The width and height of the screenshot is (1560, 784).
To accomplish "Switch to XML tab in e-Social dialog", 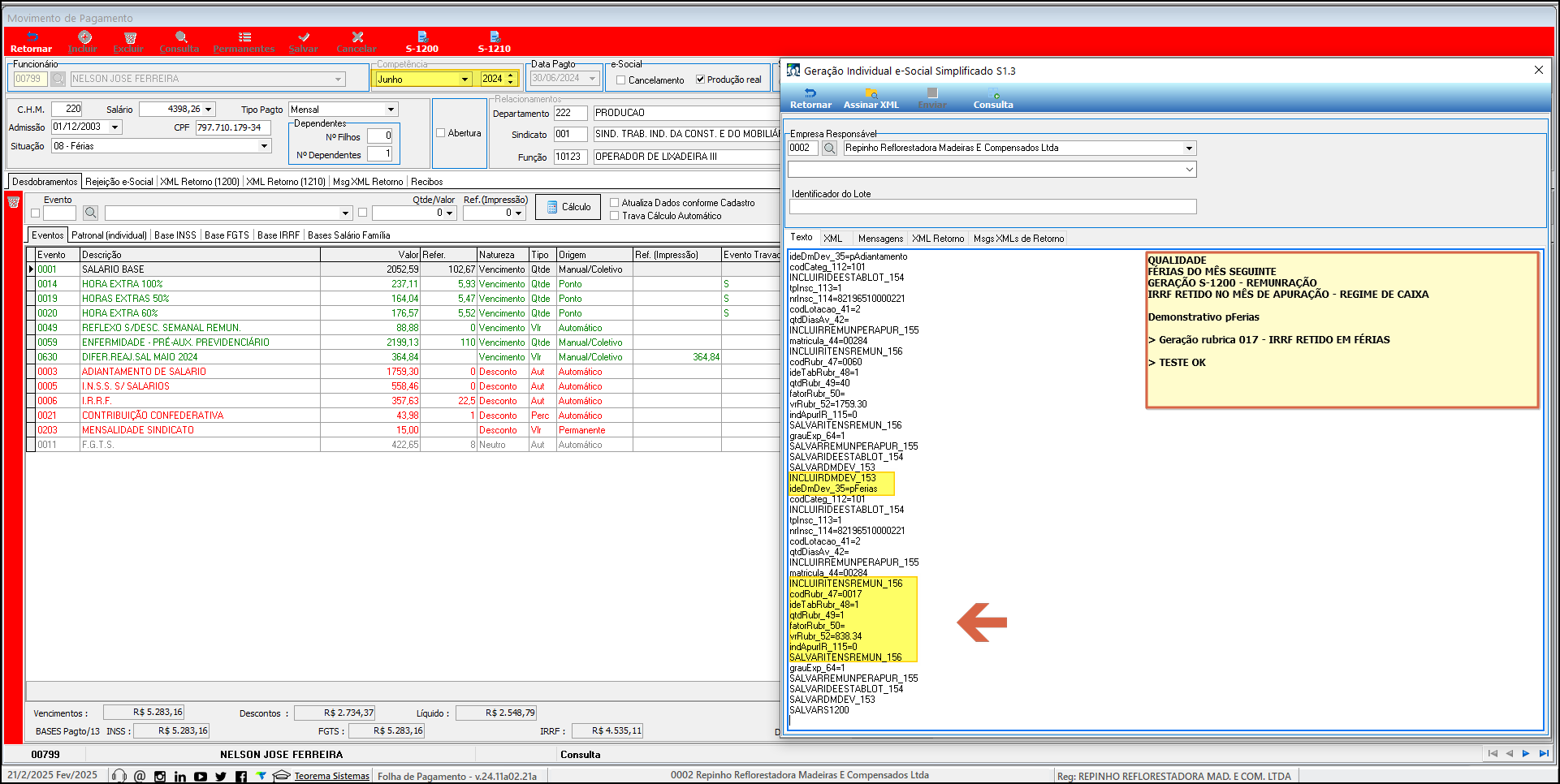I will click(832, 239).
